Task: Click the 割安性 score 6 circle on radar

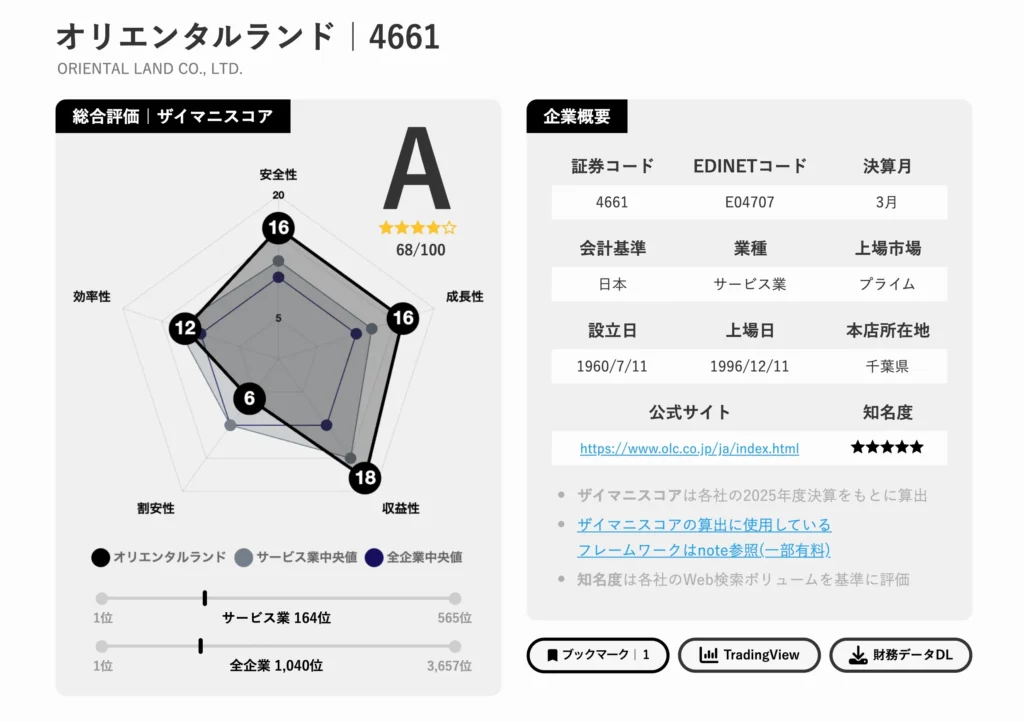Action: [249, 398]
